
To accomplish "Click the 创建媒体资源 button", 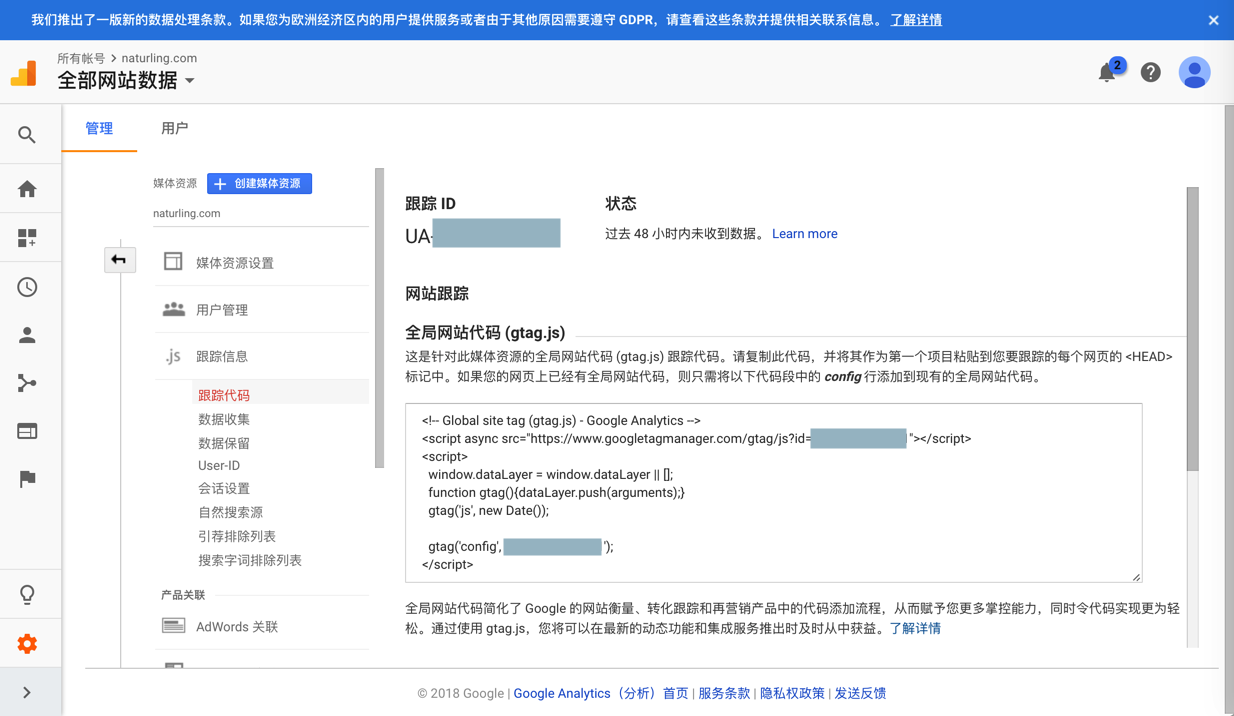I will point(259,184).
